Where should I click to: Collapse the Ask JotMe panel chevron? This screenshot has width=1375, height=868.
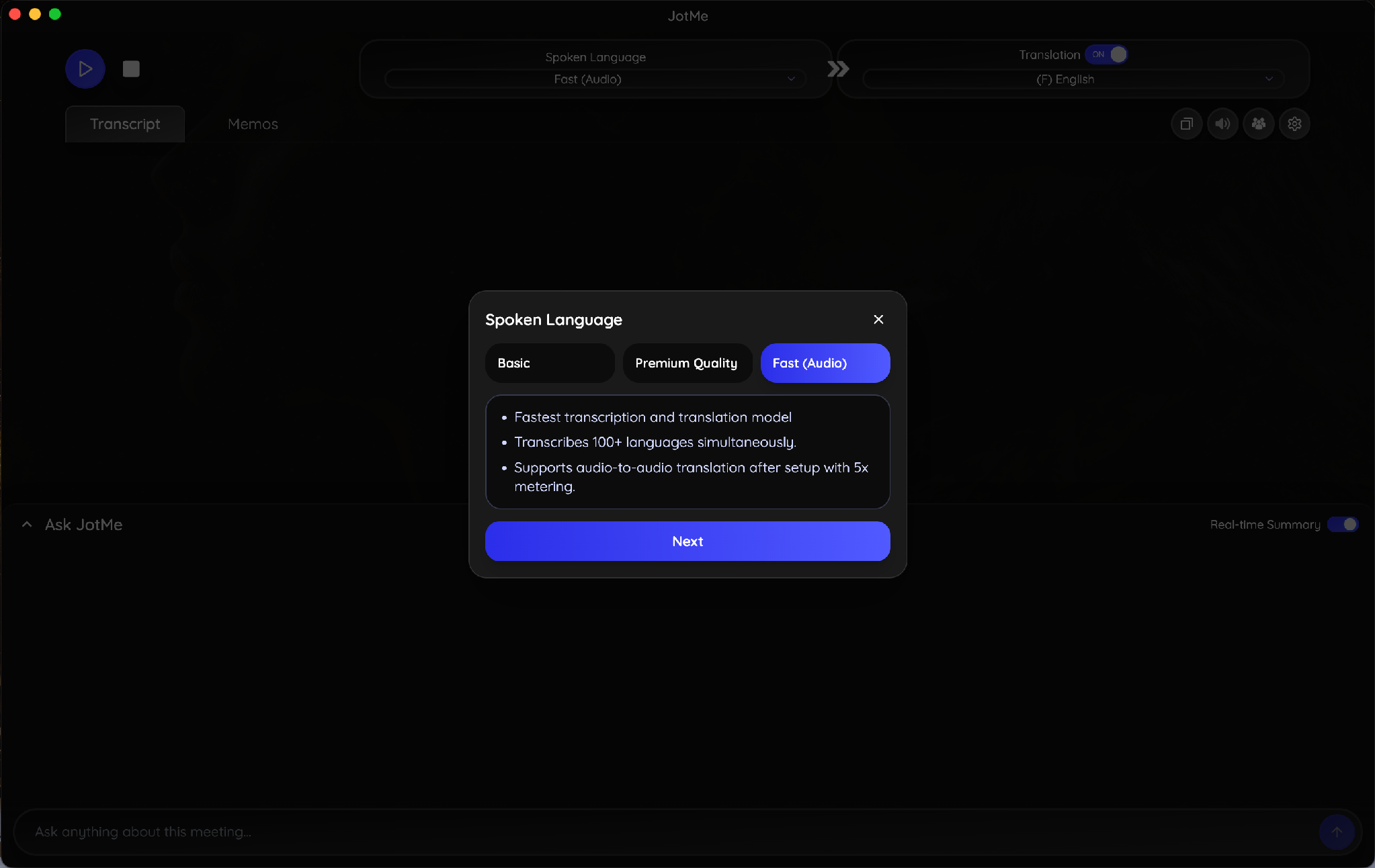click(x=27, y=525)
